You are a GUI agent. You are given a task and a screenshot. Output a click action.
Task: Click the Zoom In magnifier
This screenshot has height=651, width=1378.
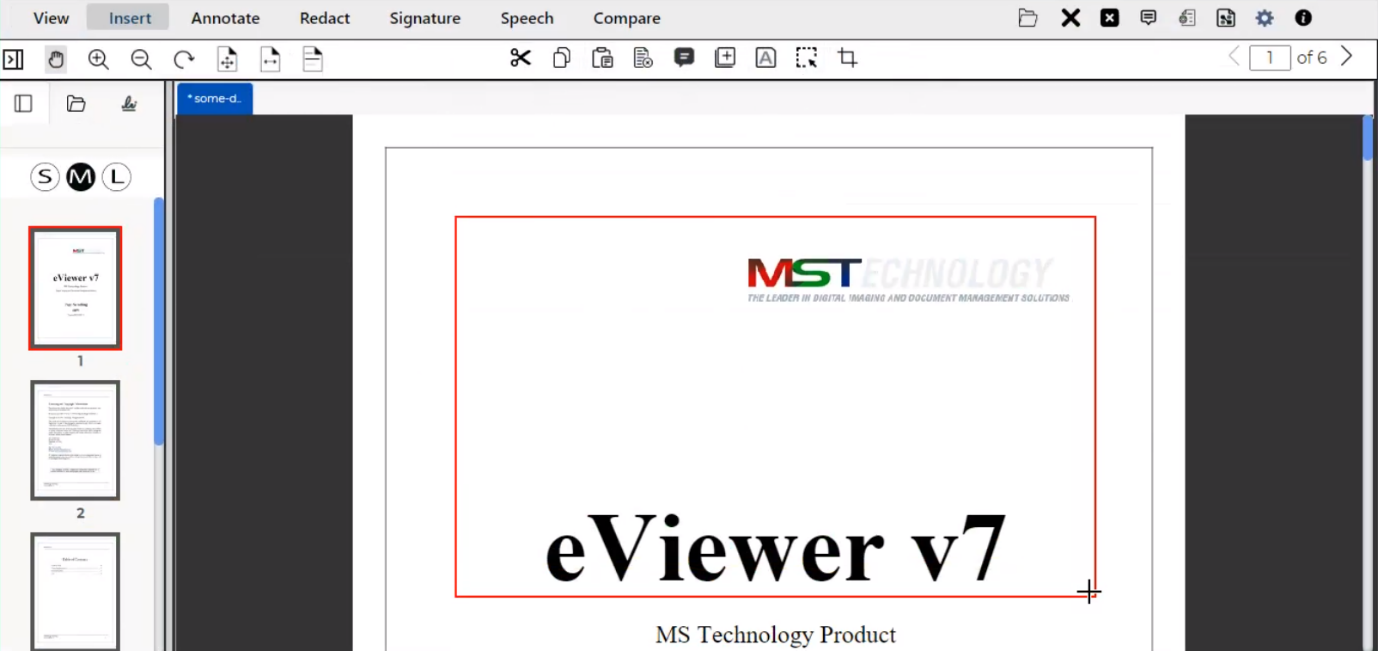pyautogui.click(x=98, y=59)
